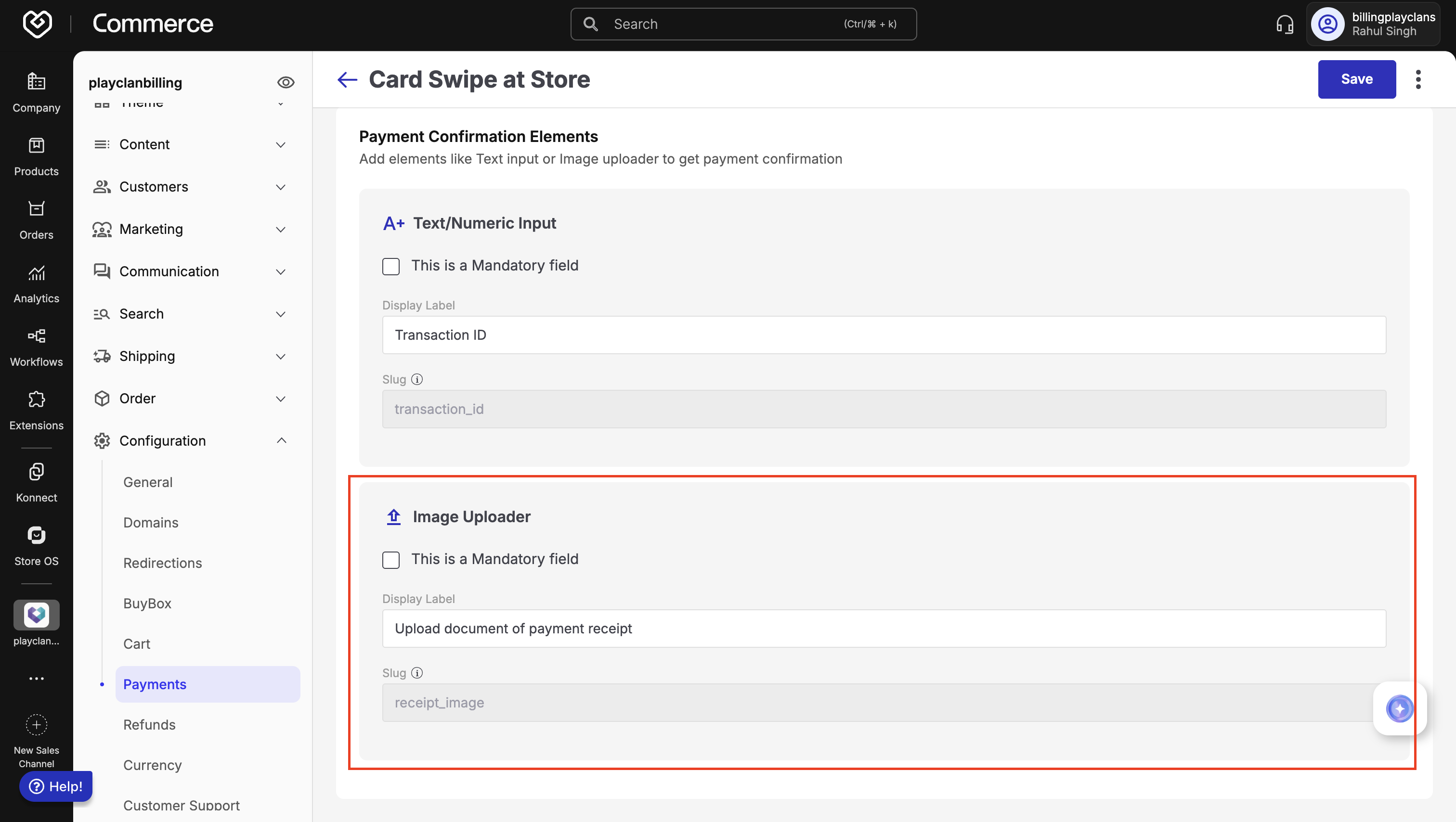Expand the Marketing menu chevron
Image resolution: width=1456 pixels, height=822 pixels.
click(280, 229)
